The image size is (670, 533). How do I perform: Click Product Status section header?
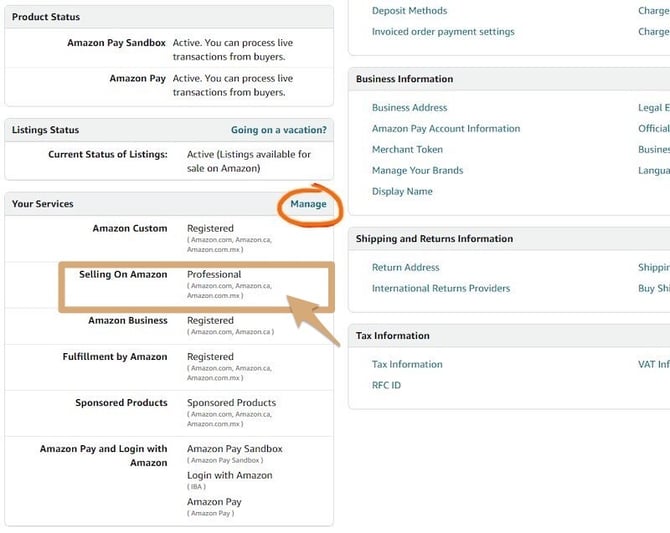click(46, 17)
